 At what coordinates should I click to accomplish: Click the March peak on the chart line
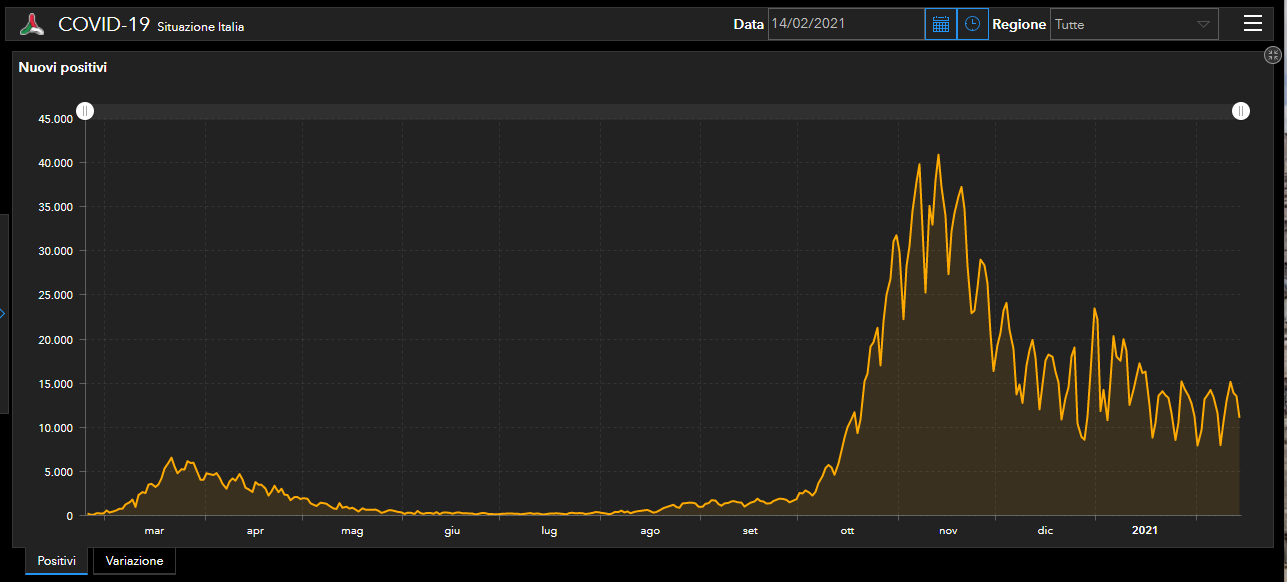(171, 458)
